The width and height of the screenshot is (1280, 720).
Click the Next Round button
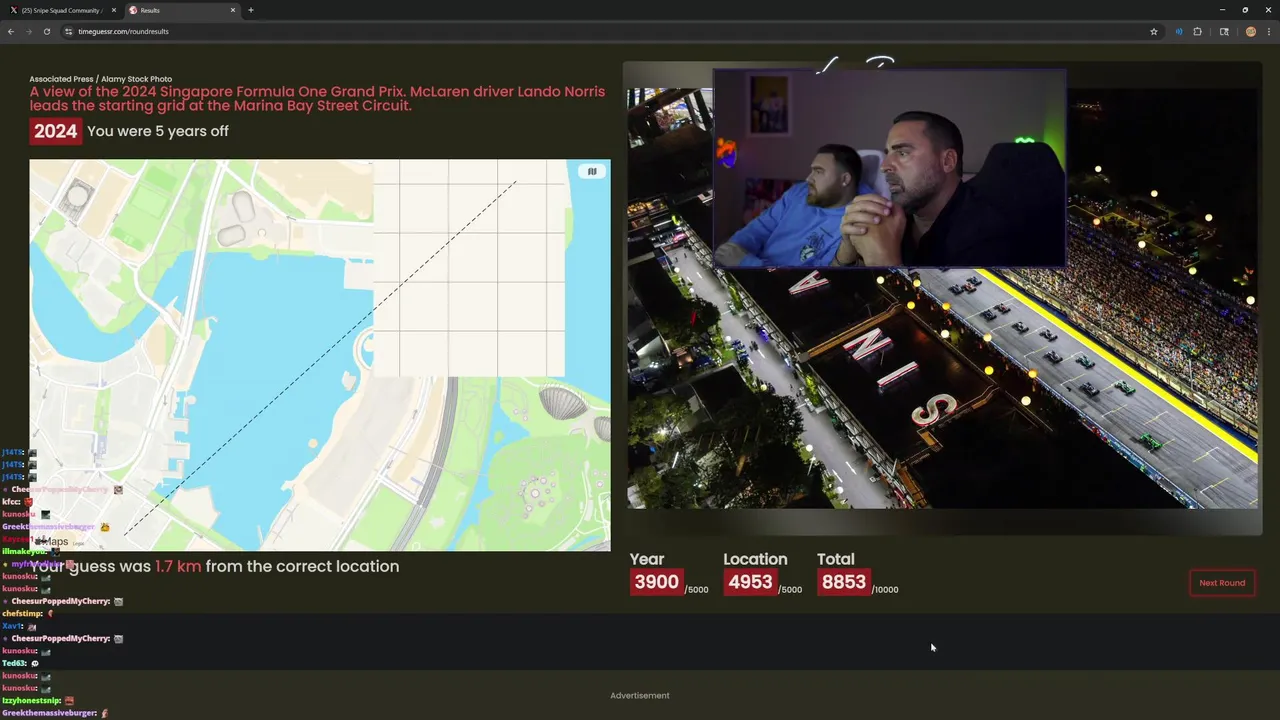tap(1222, 583)
